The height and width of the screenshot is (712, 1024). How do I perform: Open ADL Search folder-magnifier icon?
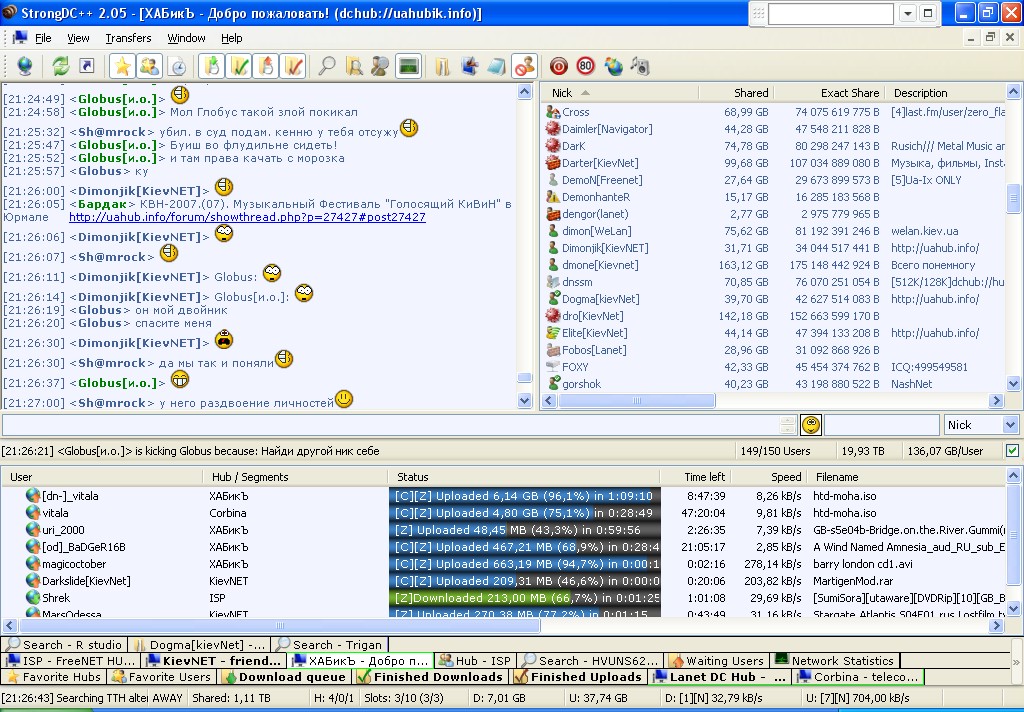(x=355, y=66)
